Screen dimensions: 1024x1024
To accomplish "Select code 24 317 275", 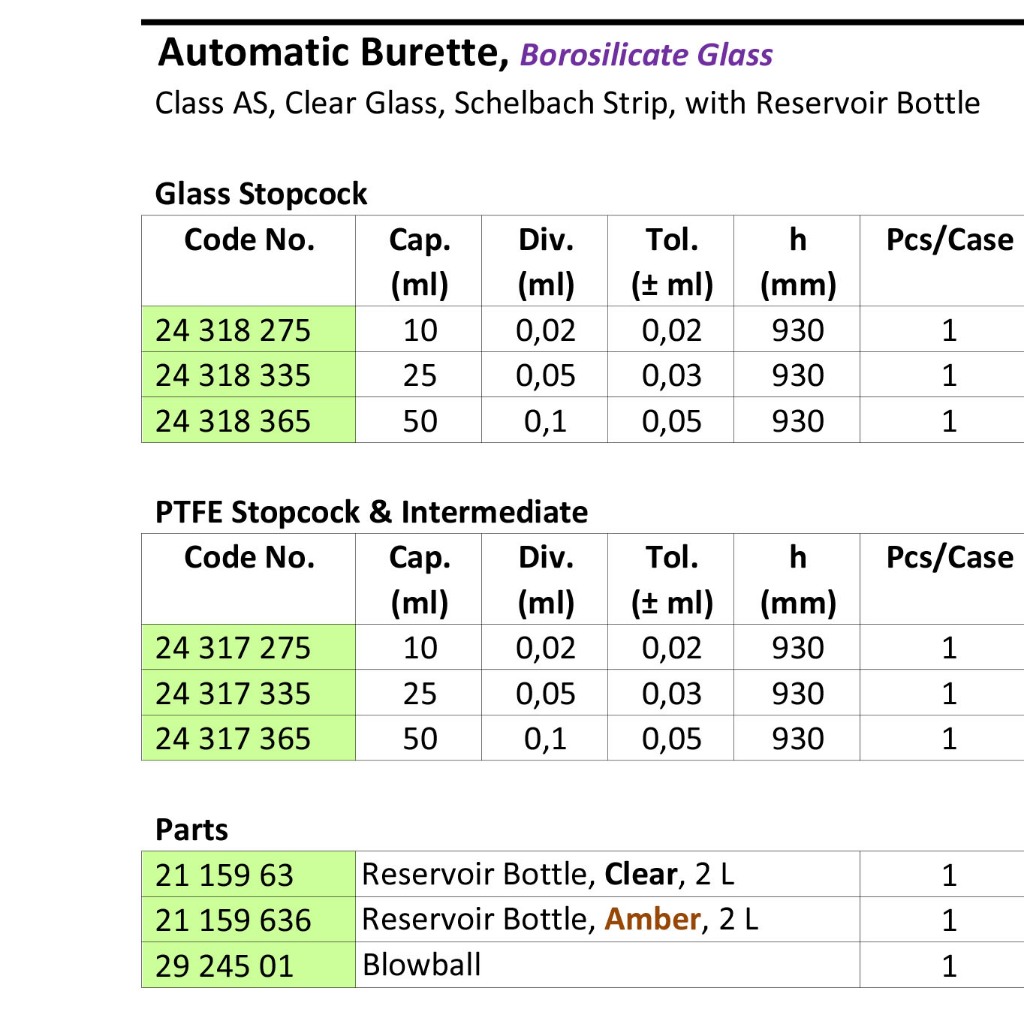I will click(233, 648).
